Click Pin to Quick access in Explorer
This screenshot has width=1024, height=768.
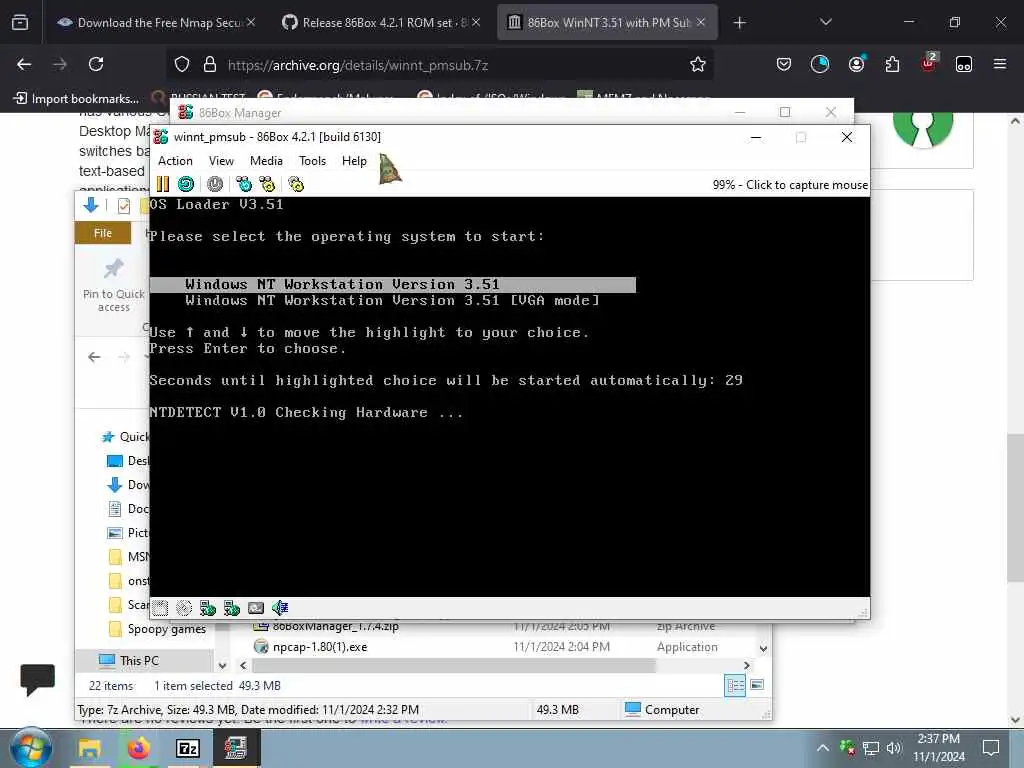click(x=114, y=285)
